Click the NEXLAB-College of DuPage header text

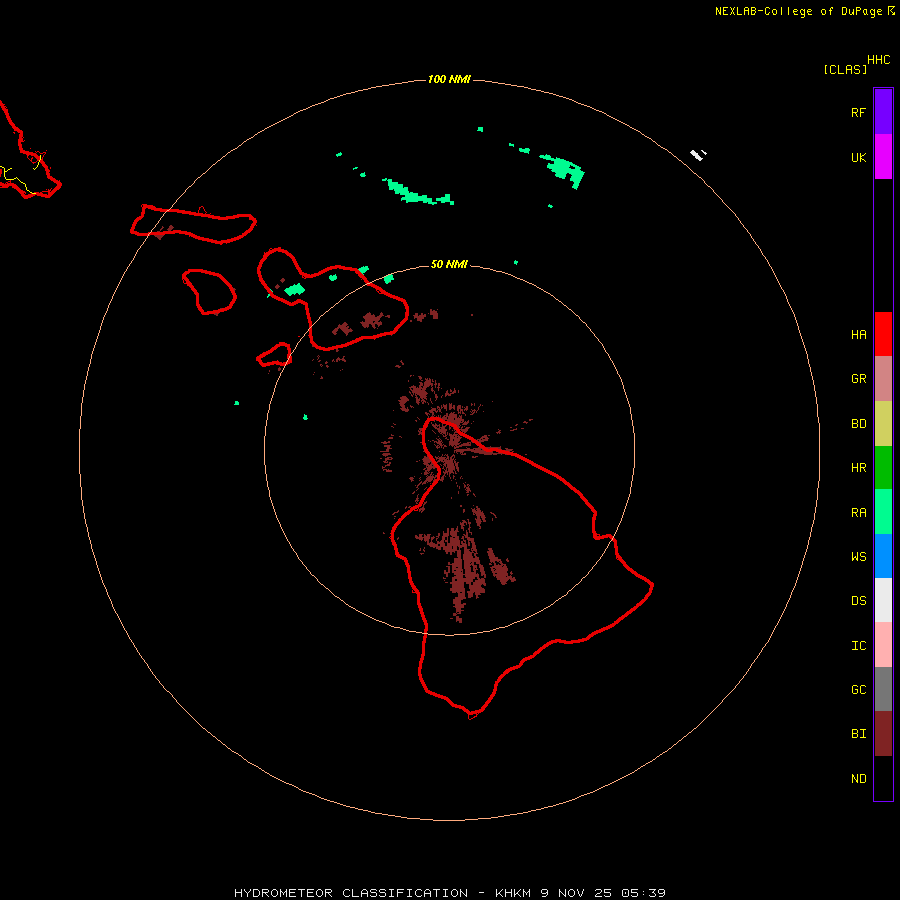click(798, 11)
